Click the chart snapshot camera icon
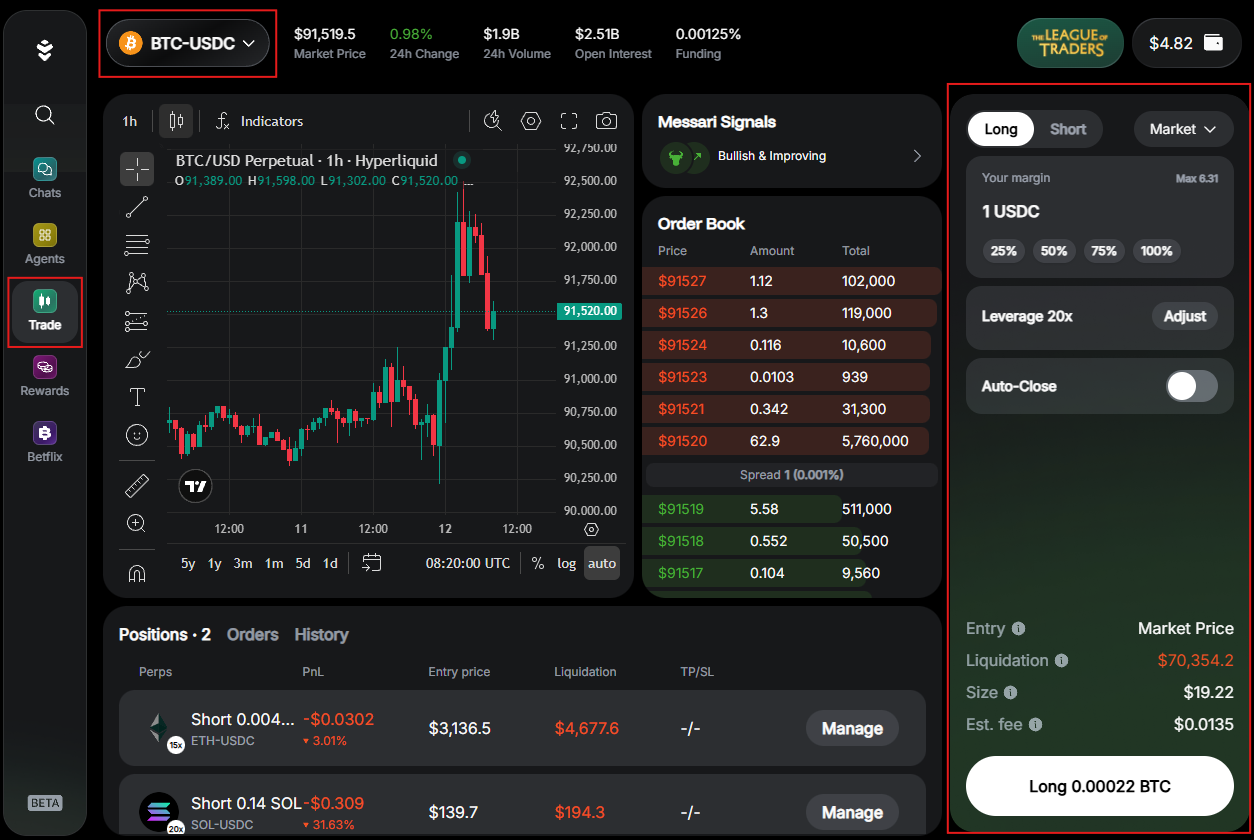This screenshot has height=840, width=1254. coord(606,121)
